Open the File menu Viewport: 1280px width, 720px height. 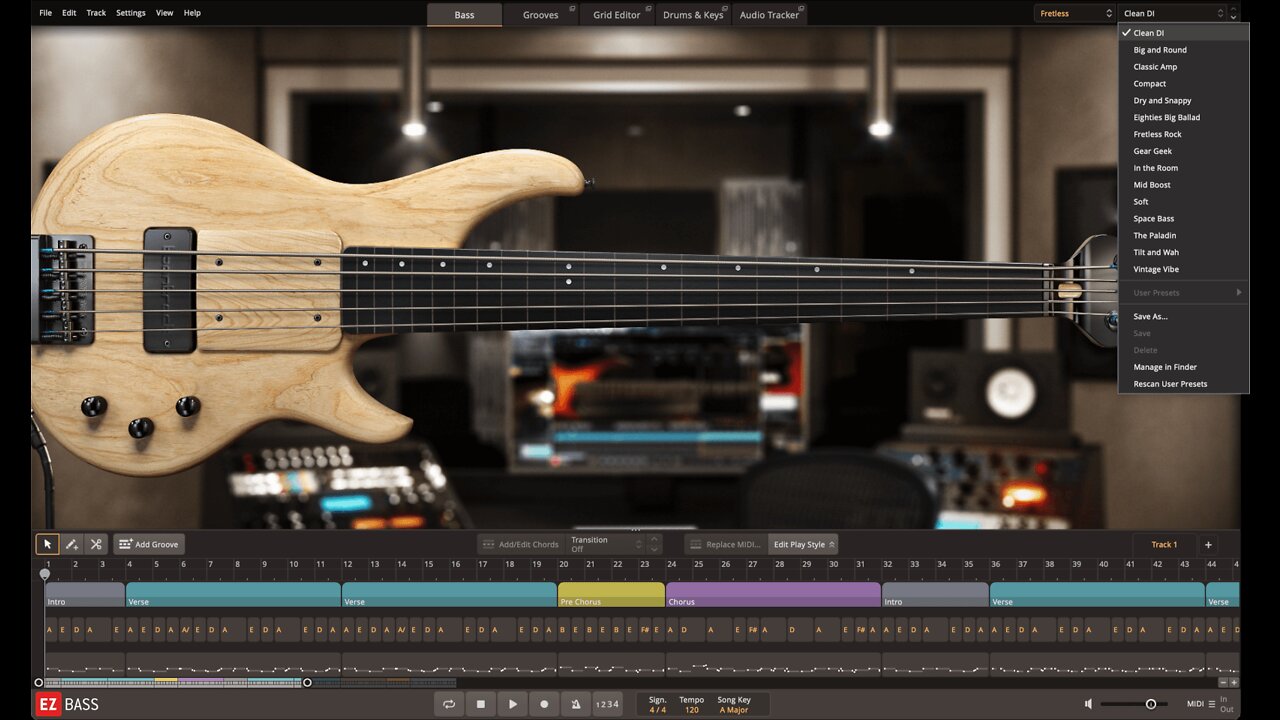click(x=45, y=13)
